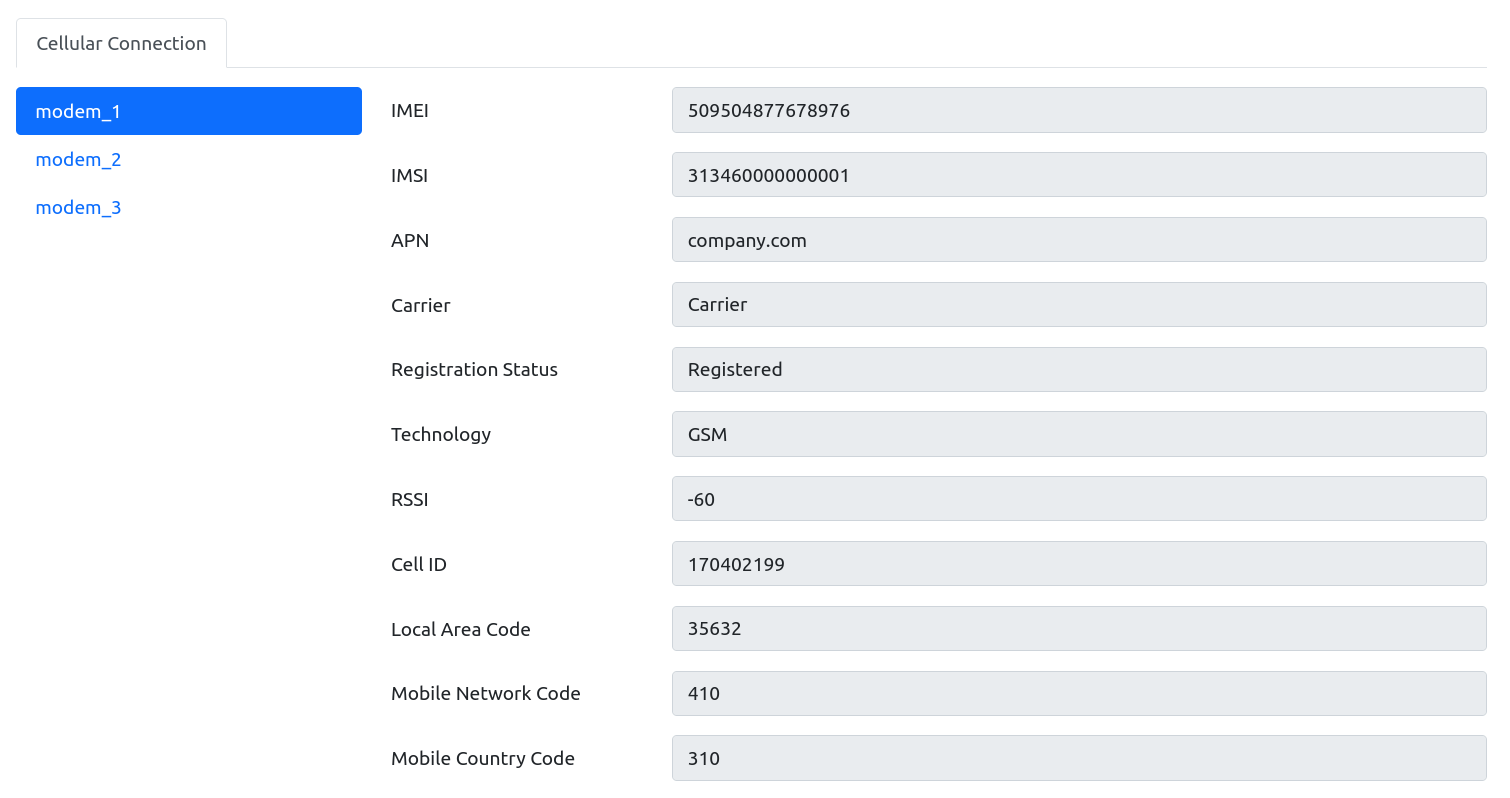Select the Mobile Network Code field

pyautogui.click(x=1078, y=693)
